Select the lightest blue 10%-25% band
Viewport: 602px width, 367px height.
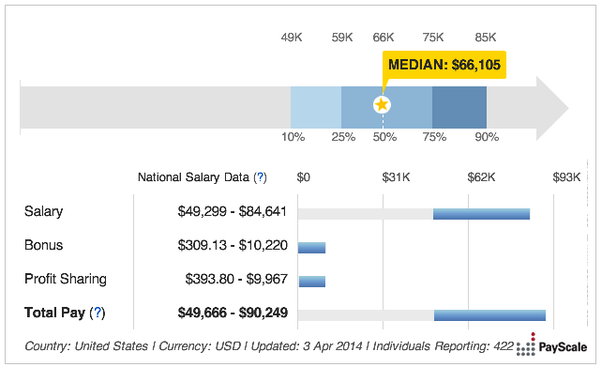(x=316, y=107)
